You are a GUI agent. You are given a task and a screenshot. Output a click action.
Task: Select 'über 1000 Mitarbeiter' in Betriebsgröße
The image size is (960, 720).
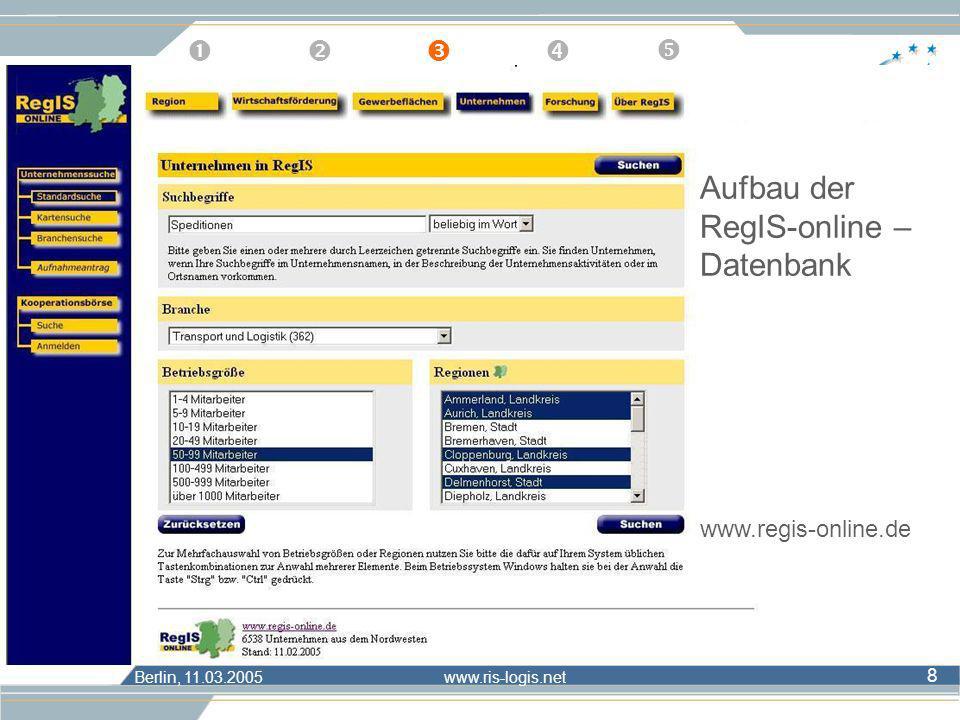point(271,496)
